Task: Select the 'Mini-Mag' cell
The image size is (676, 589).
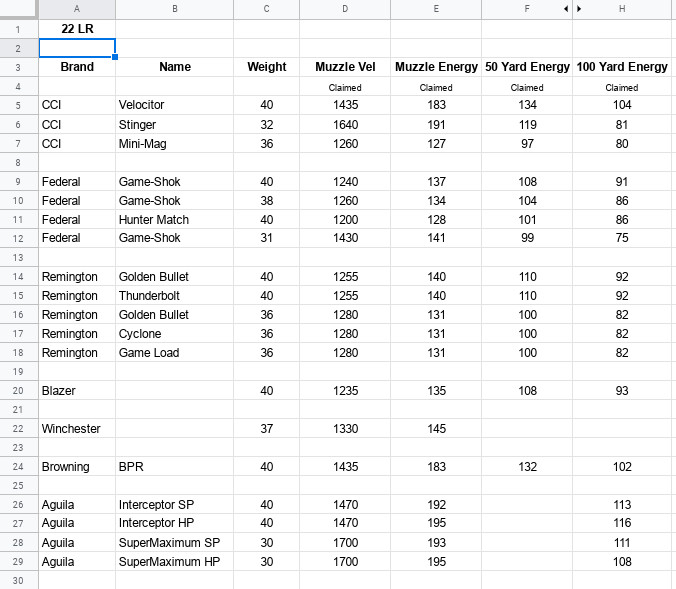Action: tap(175, 144)
